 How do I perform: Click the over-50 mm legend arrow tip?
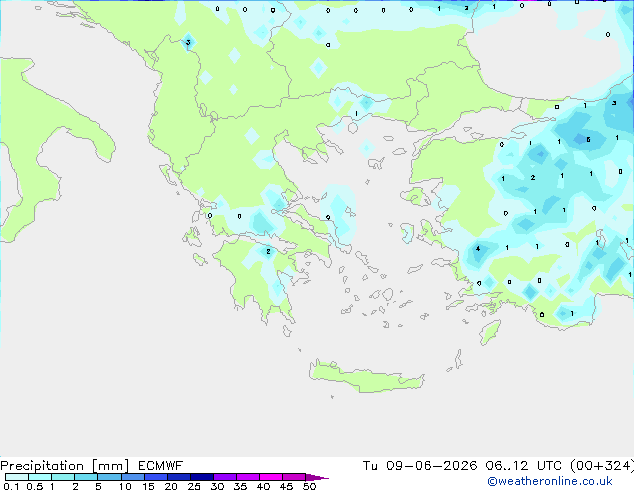(317, 477)
